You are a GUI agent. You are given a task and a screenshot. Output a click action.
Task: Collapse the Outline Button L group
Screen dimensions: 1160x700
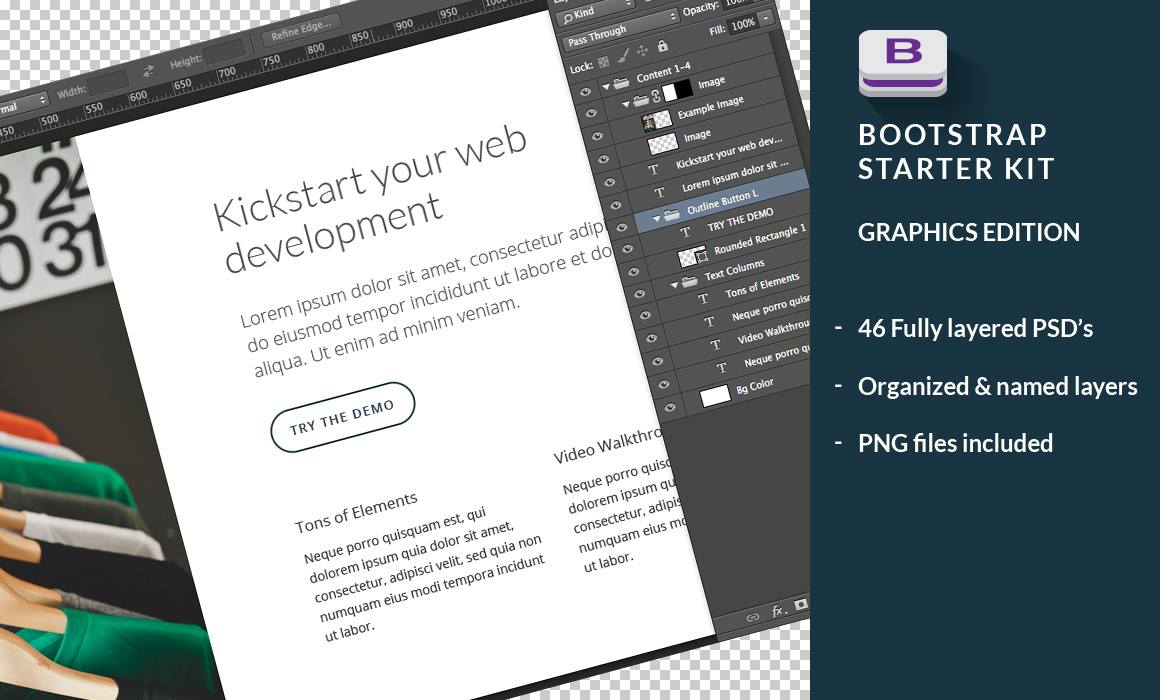point(655,219)
